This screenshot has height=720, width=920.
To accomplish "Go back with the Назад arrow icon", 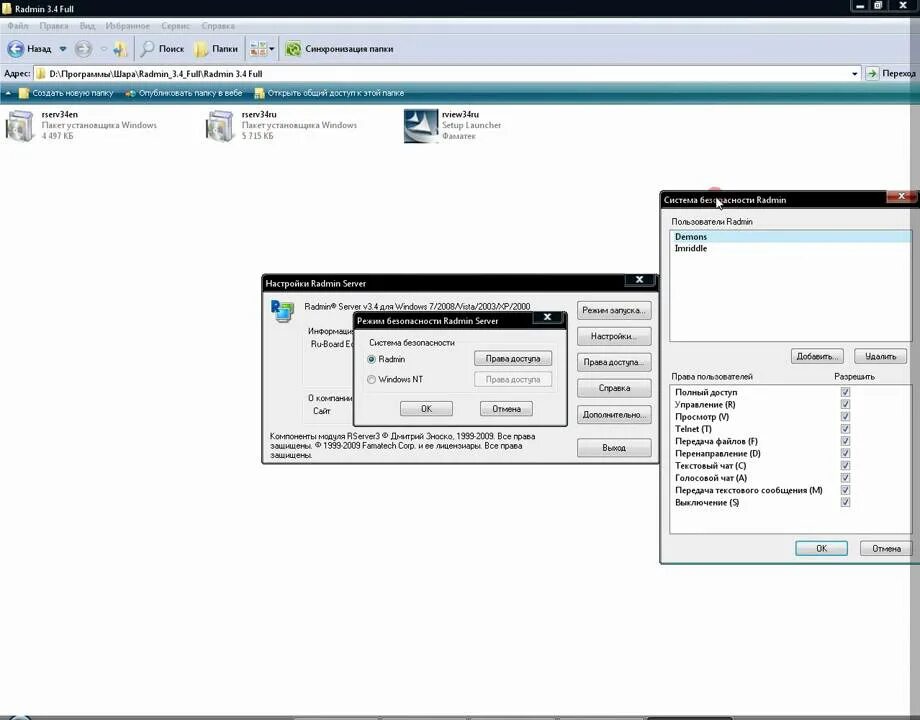I will [16, 49].
